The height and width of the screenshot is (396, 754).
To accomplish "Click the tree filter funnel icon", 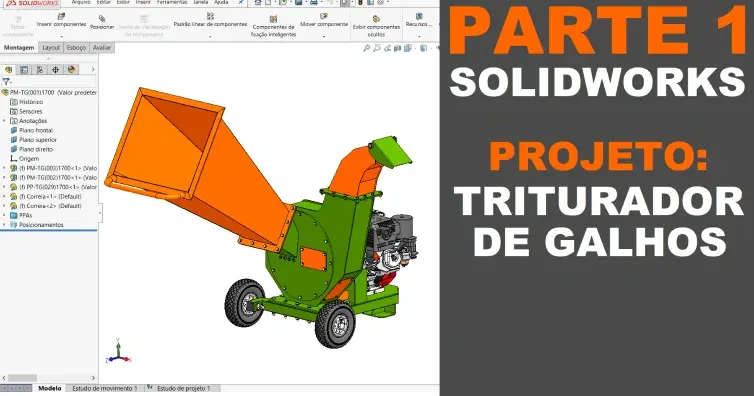I will tap(6, 82).
